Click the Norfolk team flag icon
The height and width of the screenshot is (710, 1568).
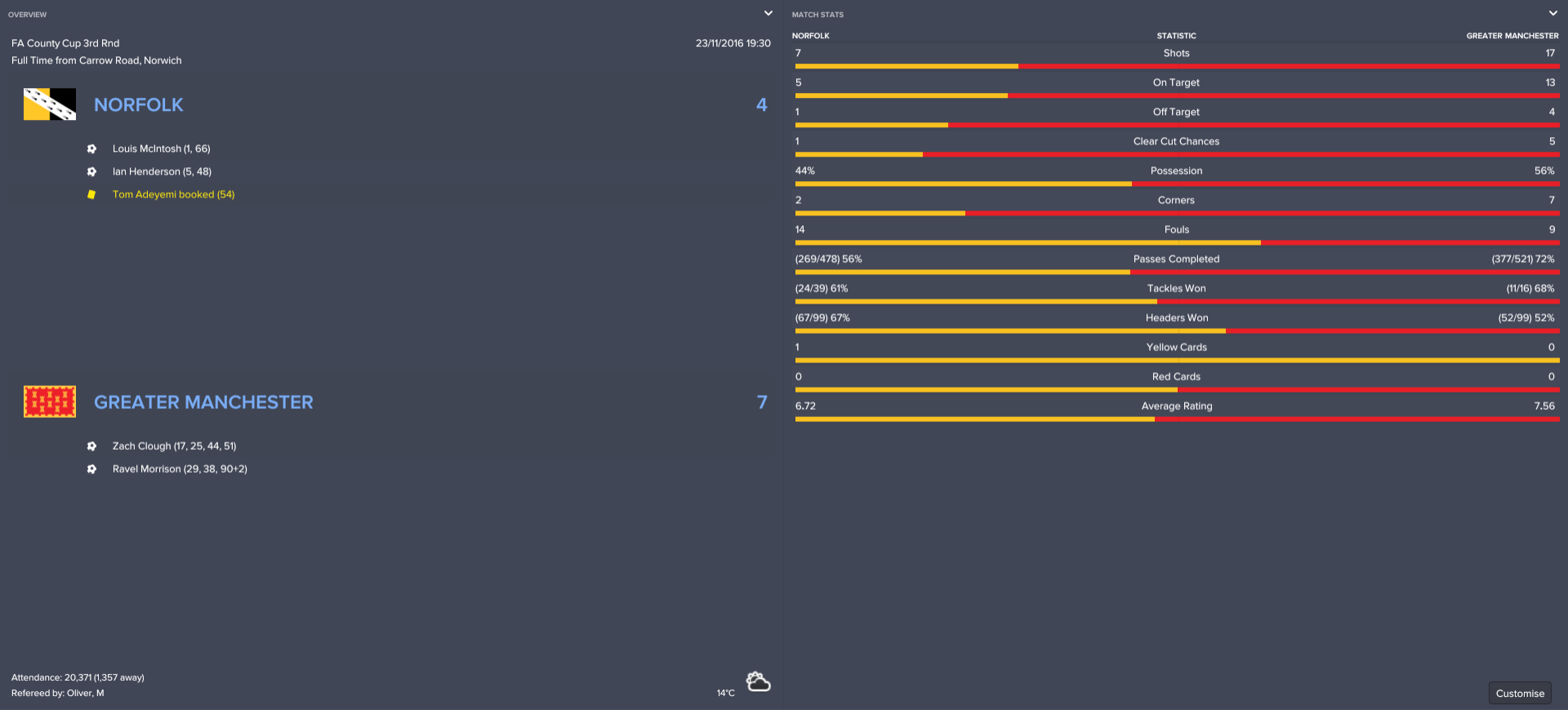coord(50,104)
